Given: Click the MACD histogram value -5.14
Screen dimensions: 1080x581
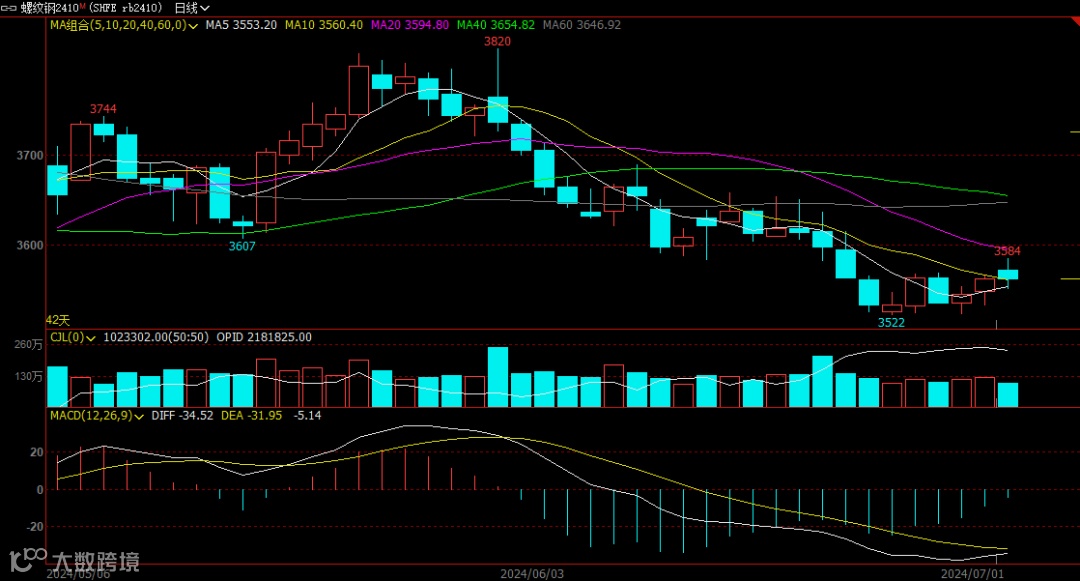Looking at the screenshot, I should click(x=307, y=416).
